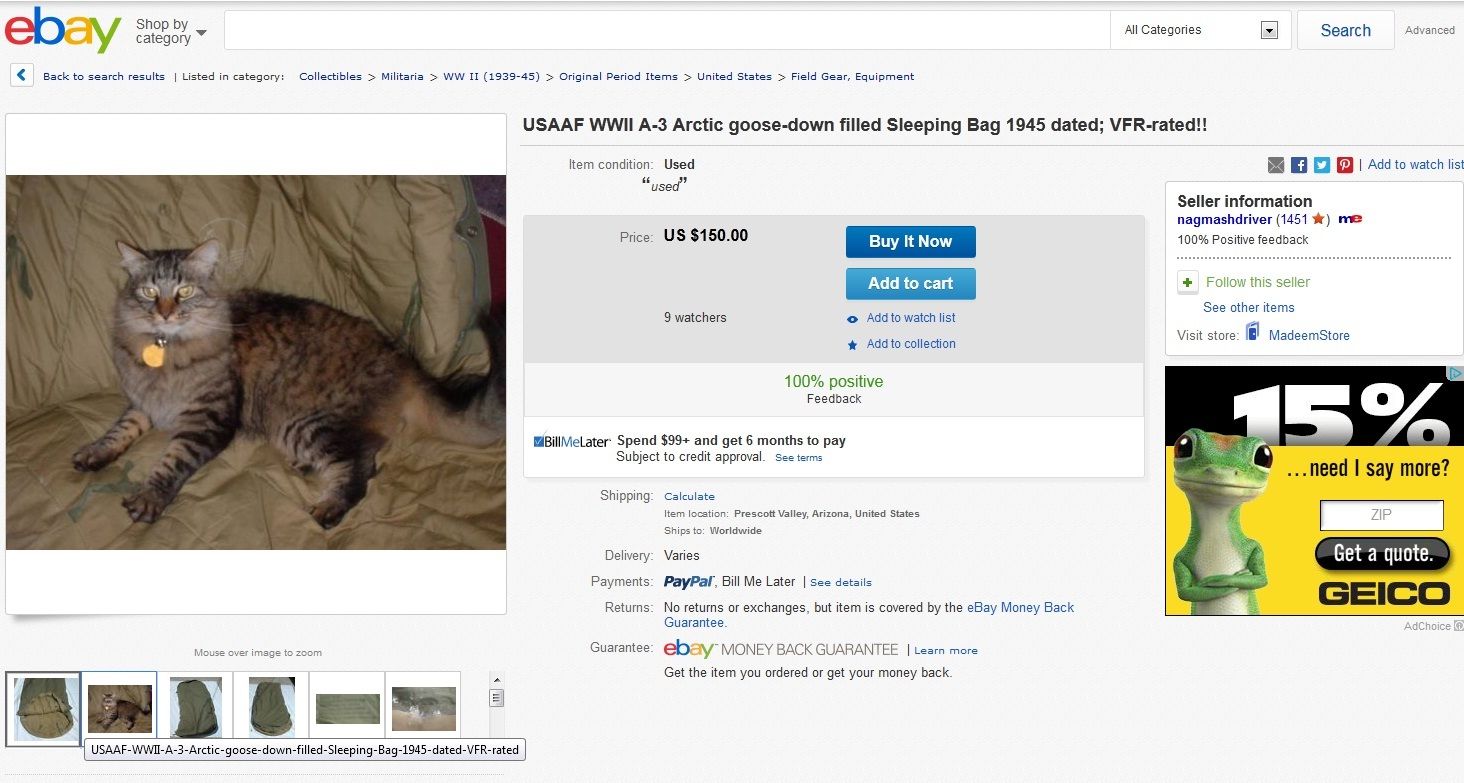Click the green plus follow seller icon
This screenshot has height=783, width=1464.
(x=1188, y=282)
